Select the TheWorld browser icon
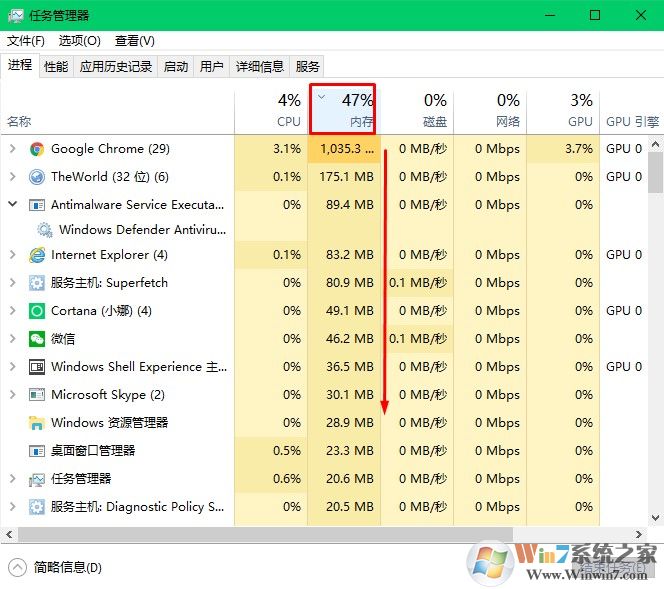The image size is (664, 589). click(x=37, y=177)
